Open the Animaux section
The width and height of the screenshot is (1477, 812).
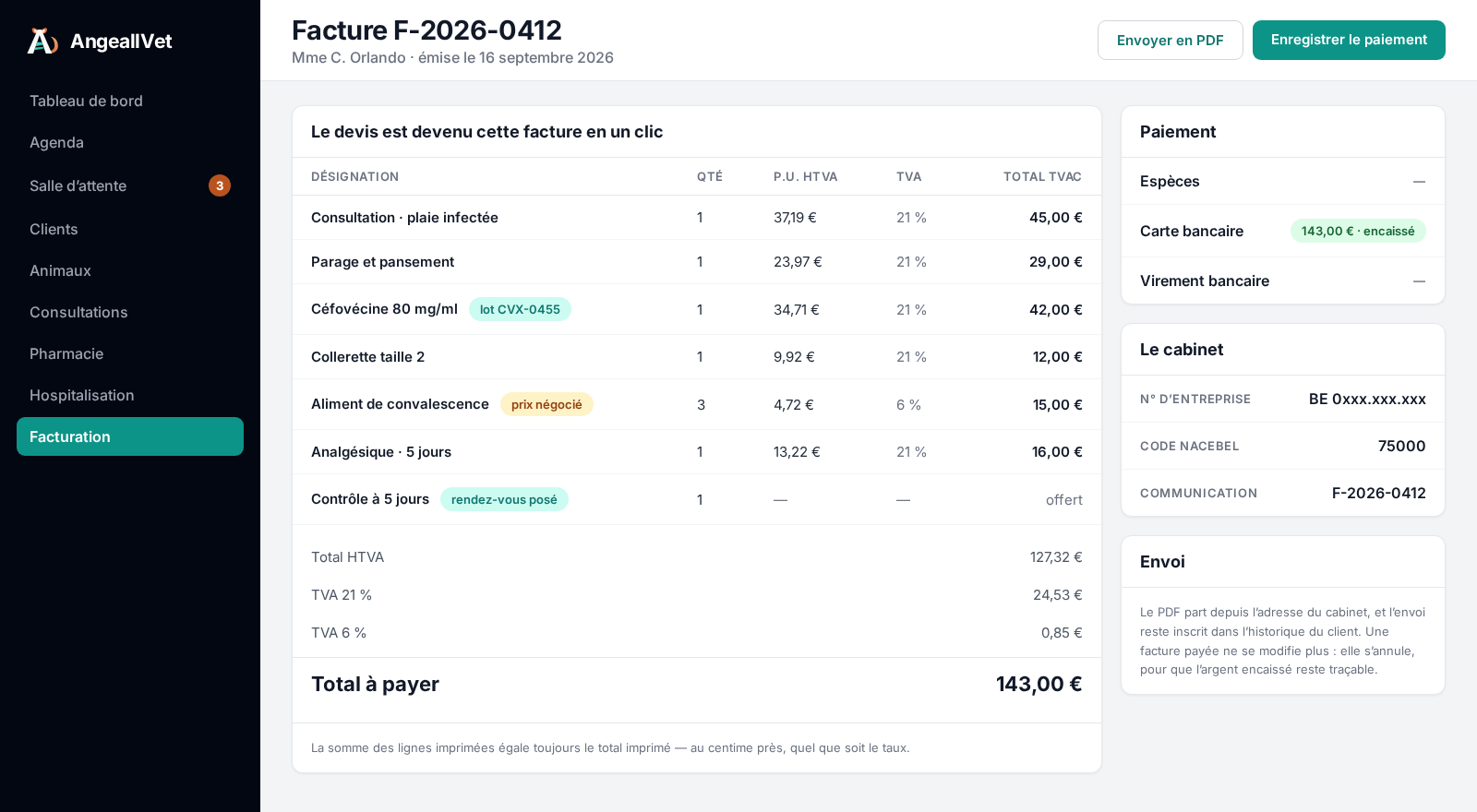pyautogui.click(x=130, y=270)
